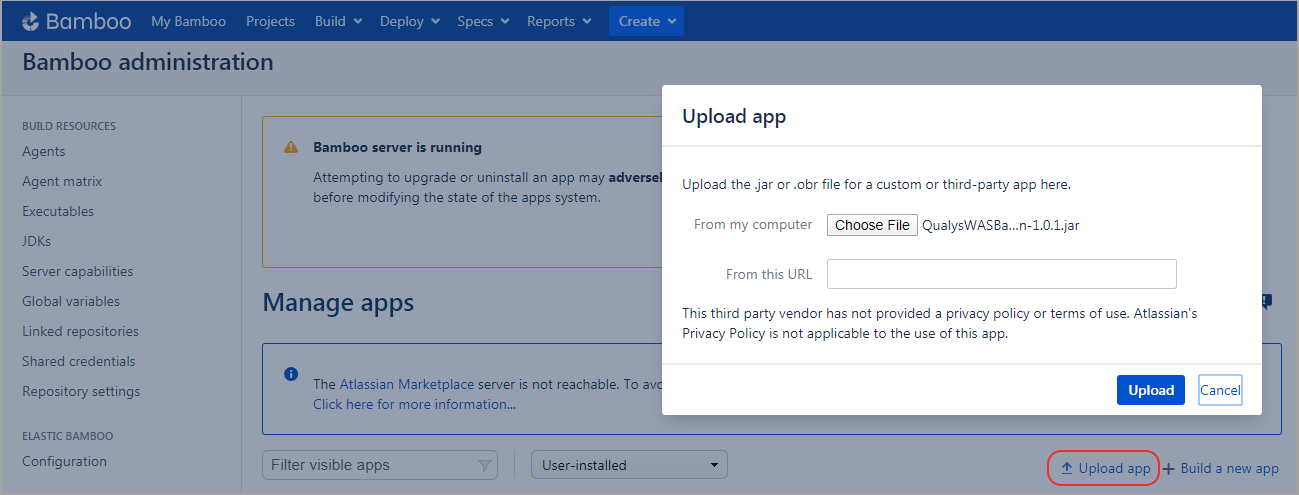This screenshot has width=1299, height=495.
Task: Open Repository settings sidebar link
Action: point(81,391)
